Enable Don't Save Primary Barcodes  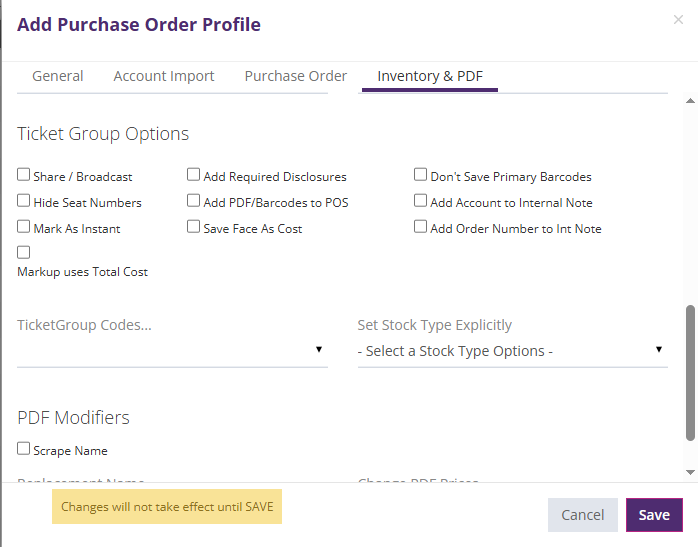[x=421, y=175]
